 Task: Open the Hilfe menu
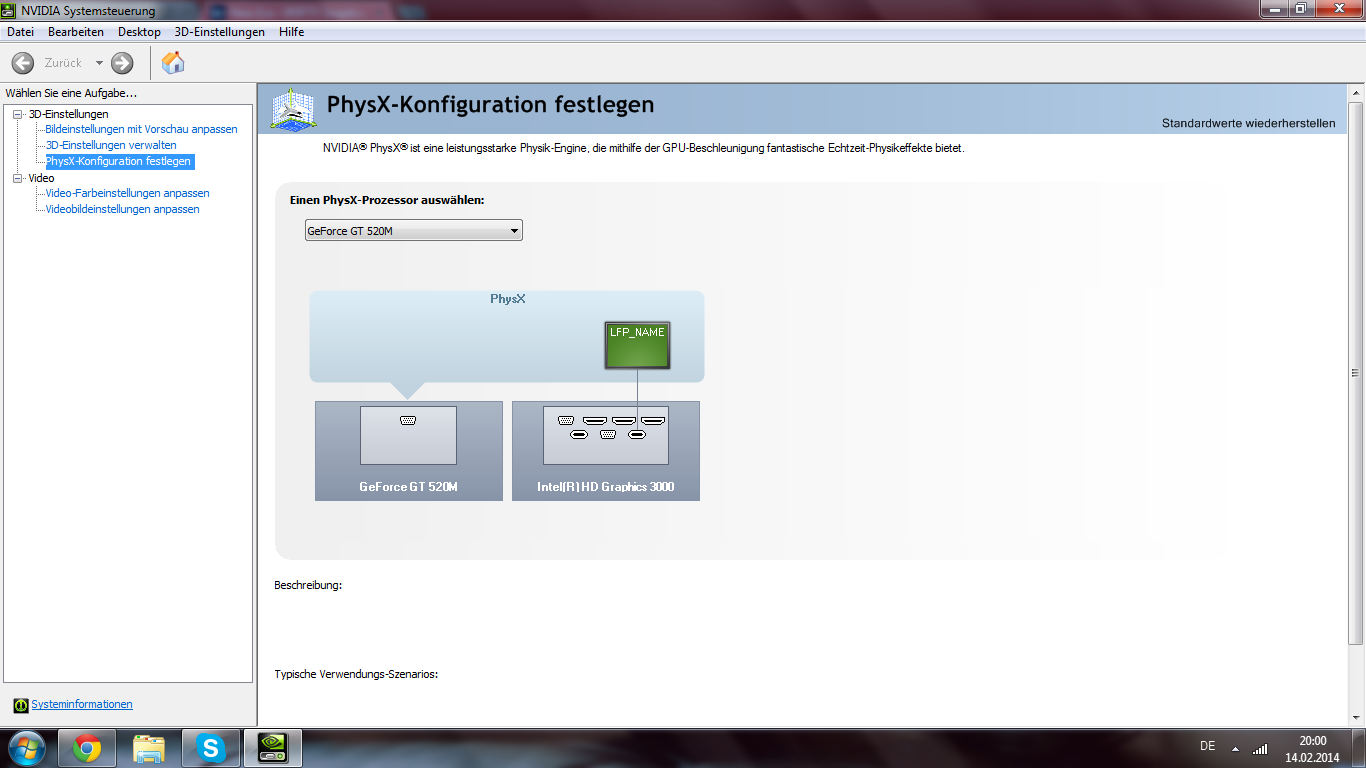(292, 32)
